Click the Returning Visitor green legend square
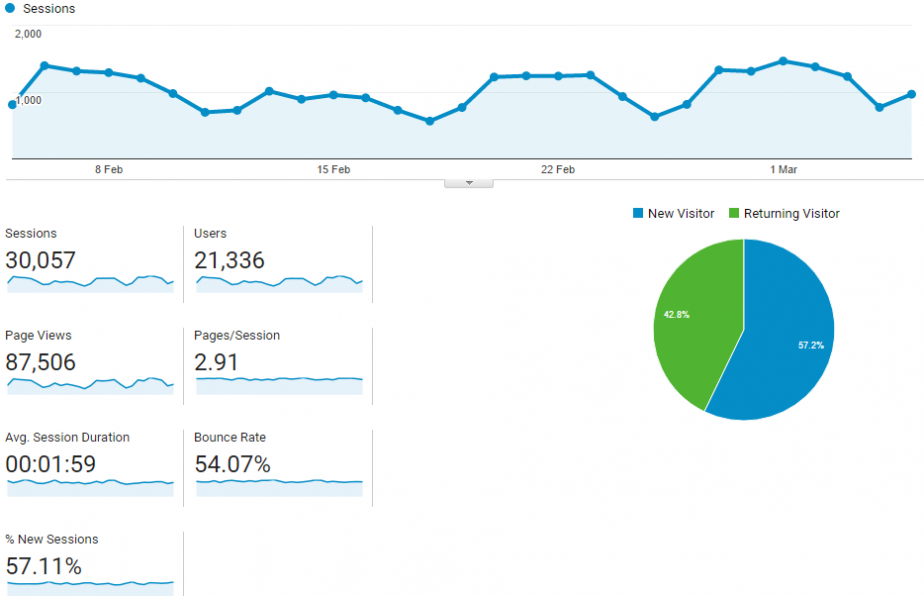Screen dimensions: 924x596 pos(734,213)
